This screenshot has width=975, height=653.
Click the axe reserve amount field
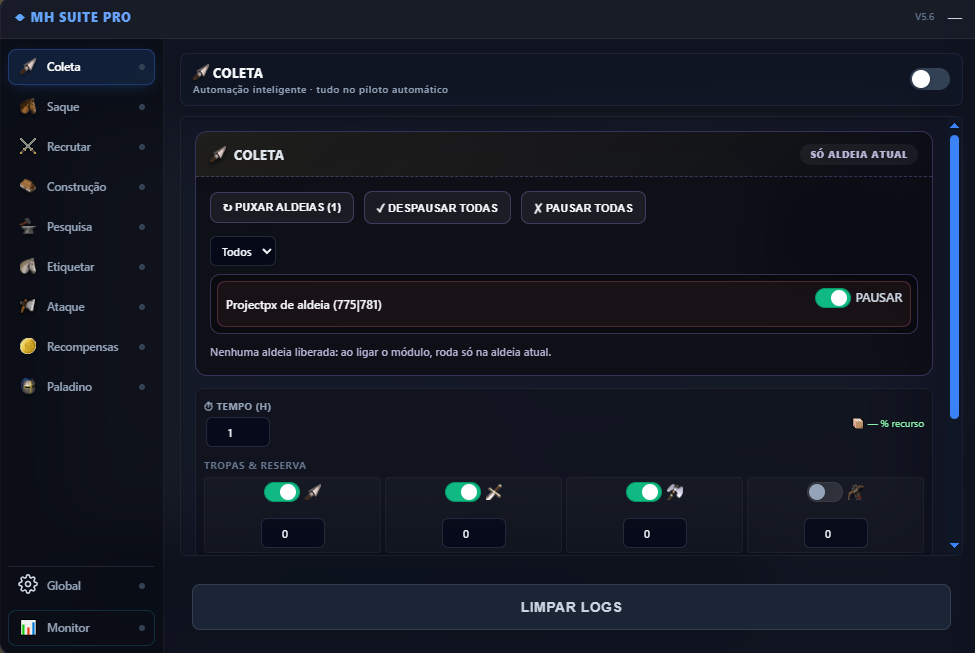point(655,534)
